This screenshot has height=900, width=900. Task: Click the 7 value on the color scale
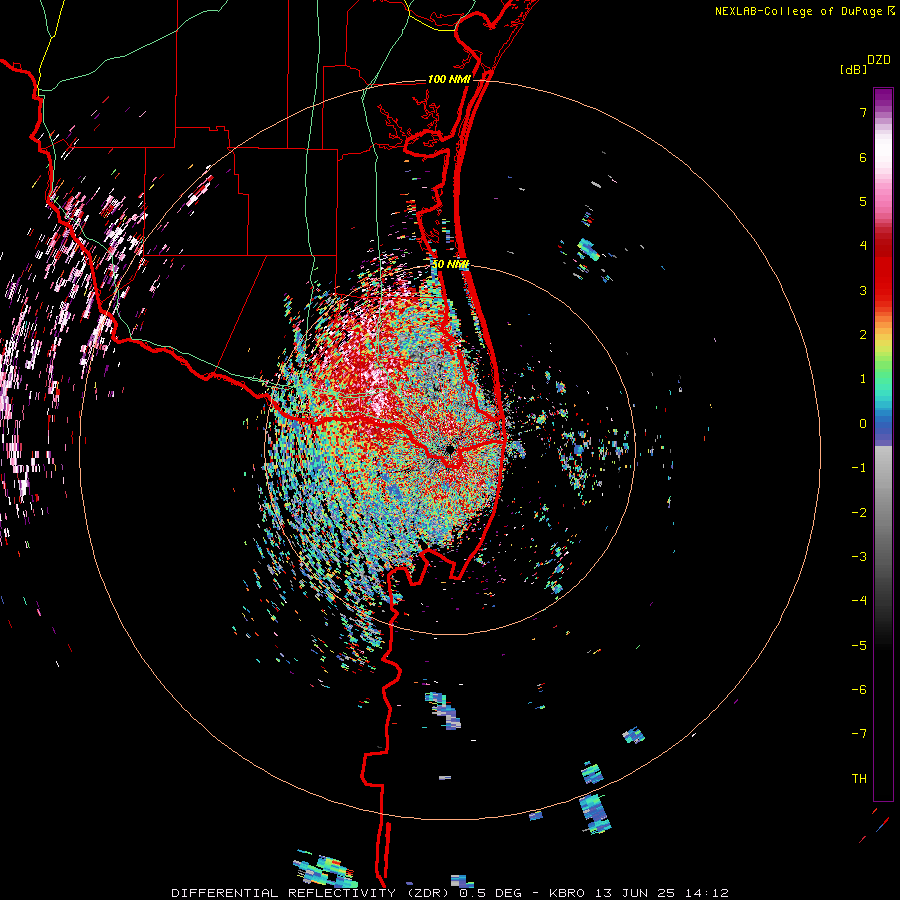(863, 112)
